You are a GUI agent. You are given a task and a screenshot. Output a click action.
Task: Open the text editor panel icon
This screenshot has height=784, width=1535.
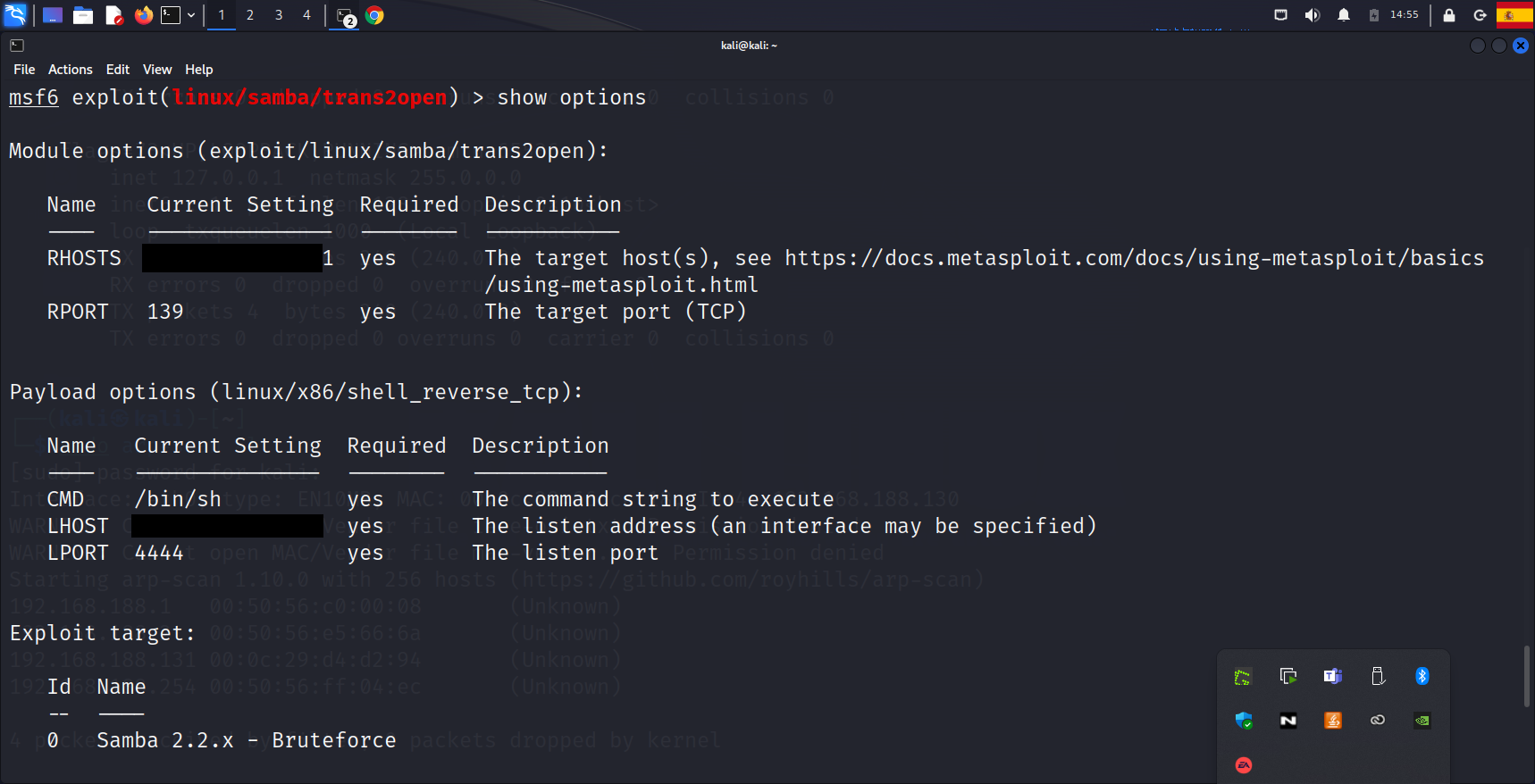point(113,15)
